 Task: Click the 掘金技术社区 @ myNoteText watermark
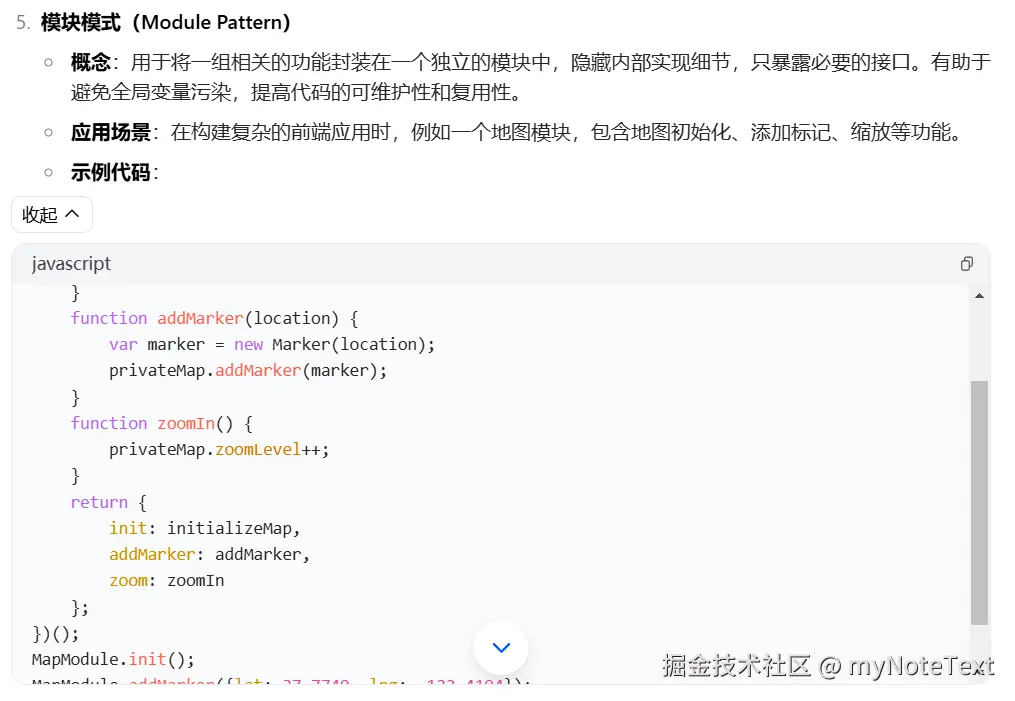[828, 666]
